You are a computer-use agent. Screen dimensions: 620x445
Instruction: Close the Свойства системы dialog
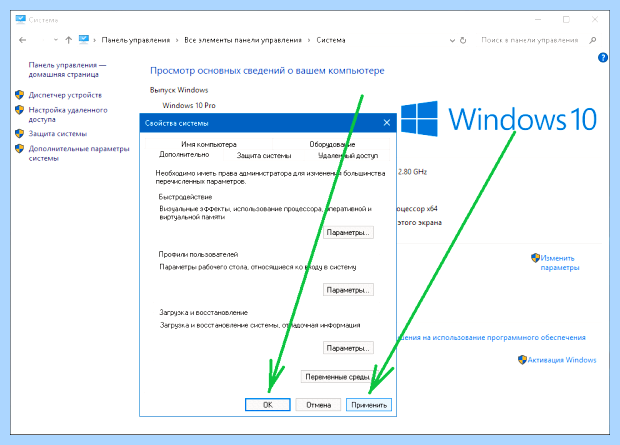pos(387,123)
